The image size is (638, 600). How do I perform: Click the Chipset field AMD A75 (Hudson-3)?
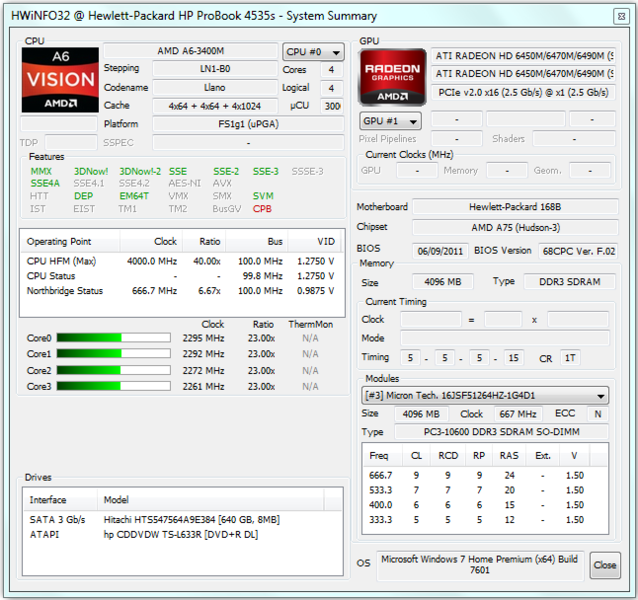pyautogui.click(x=515, y=227)
